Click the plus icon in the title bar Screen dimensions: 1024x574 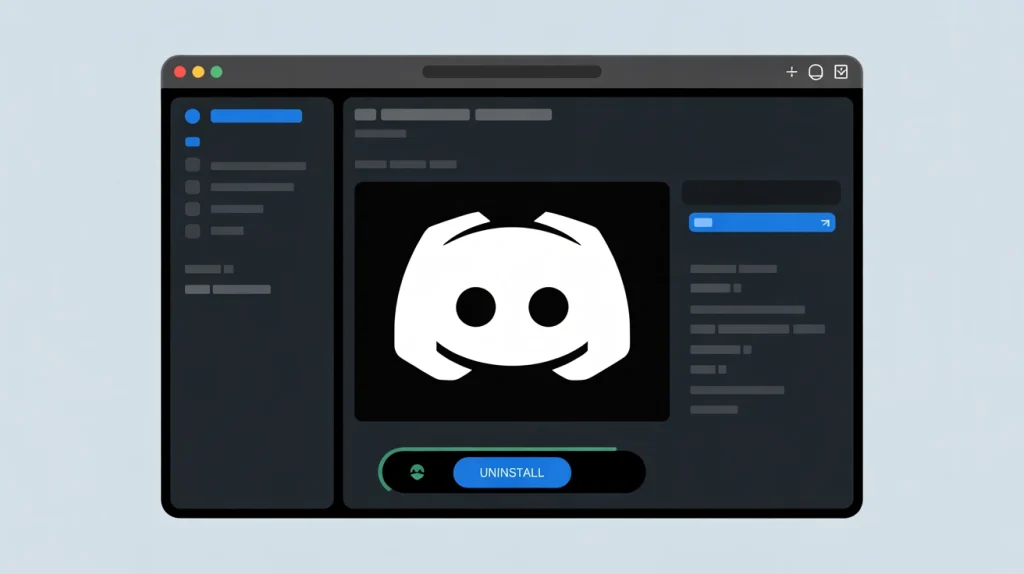click(x=792, y=72)
